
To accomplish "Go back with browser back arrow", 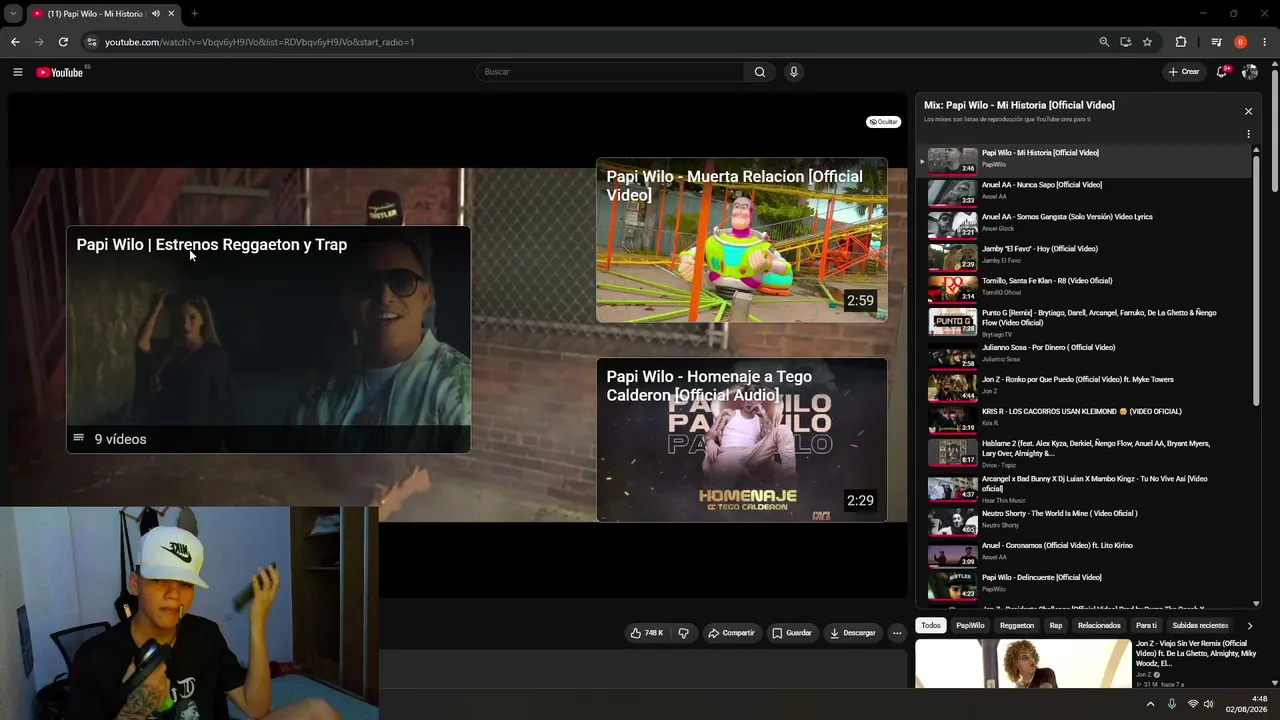I will [15, 42].
